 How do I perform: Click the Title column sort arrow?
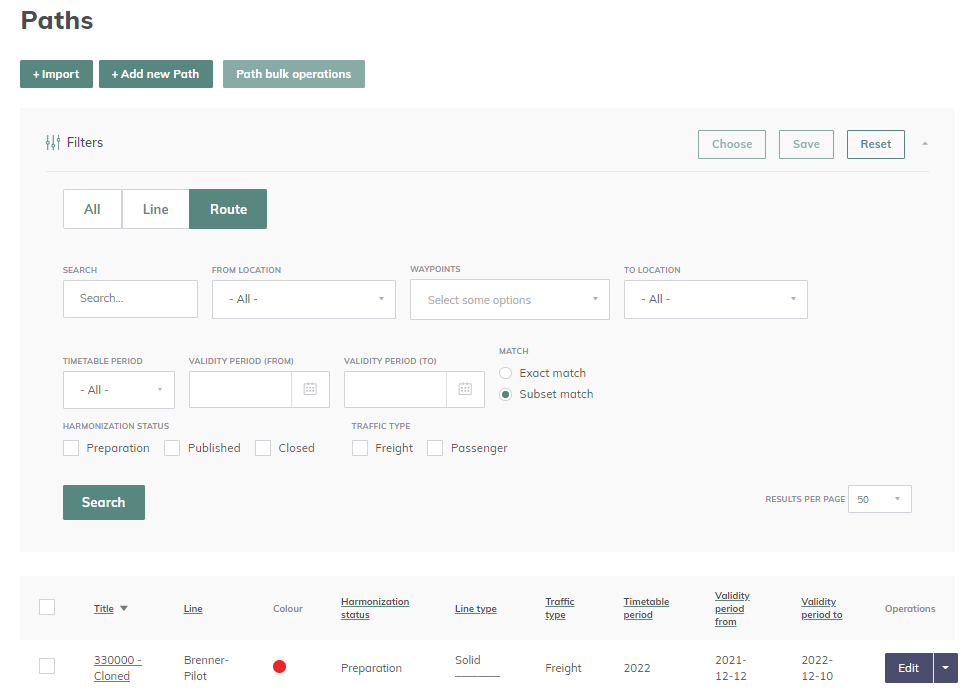124,609
